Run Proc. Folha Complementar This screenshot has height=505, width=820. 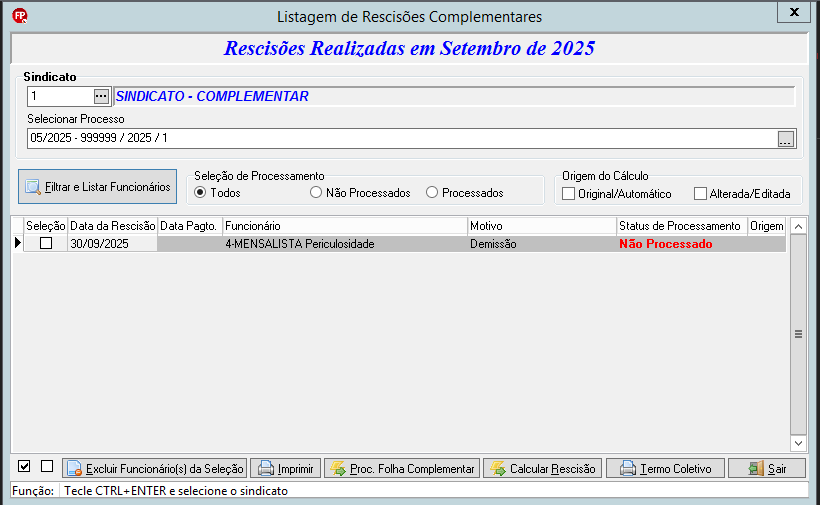coord(402,468)
